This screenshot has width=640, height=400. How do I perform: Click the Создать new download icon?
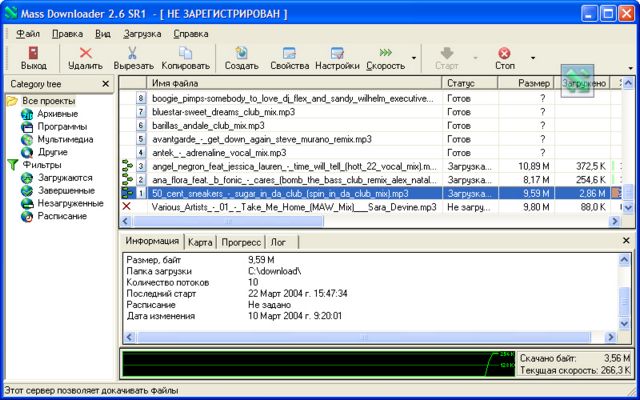pos(242,53)
